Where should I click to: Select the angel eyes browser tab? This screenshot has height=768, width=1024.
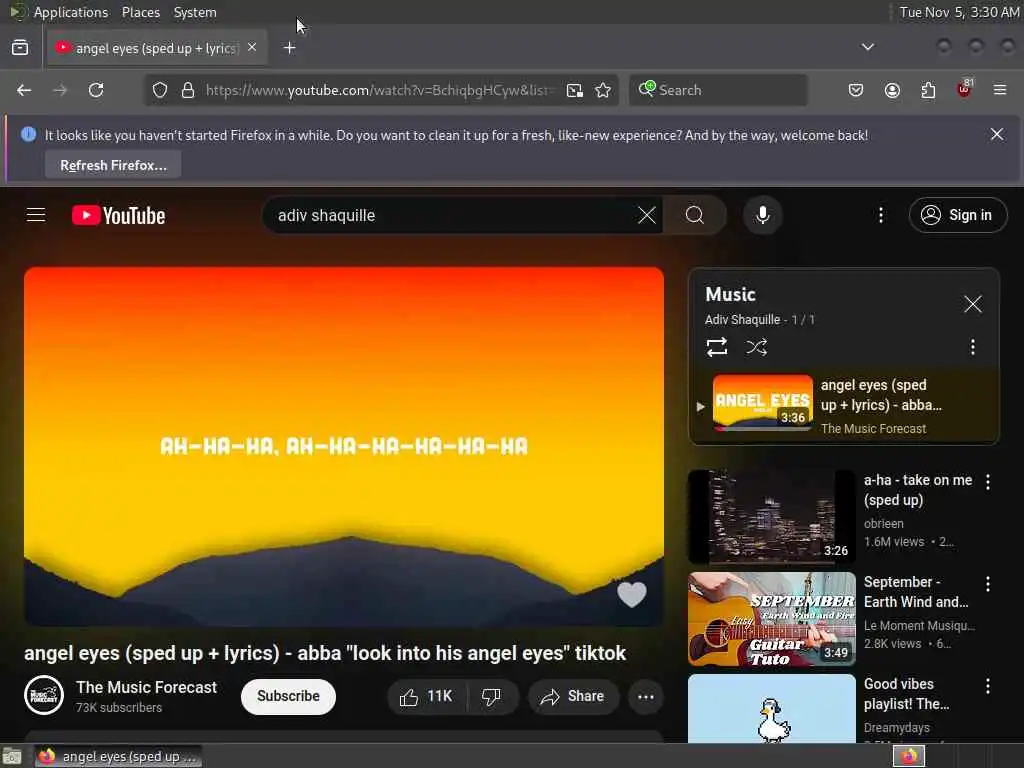(155, 48)
